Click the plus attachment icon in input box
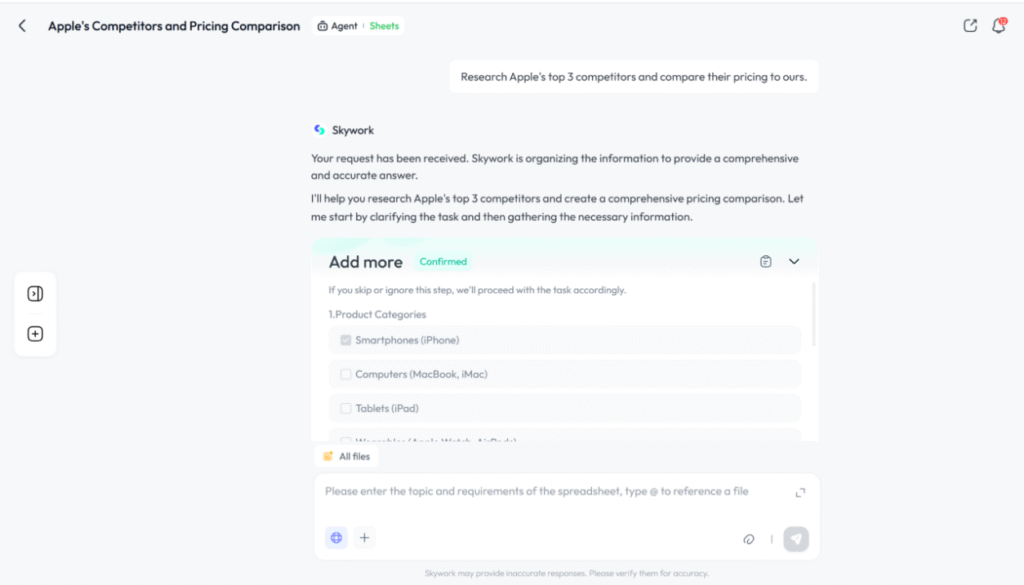1024x585 pixels. pos(365,538)
